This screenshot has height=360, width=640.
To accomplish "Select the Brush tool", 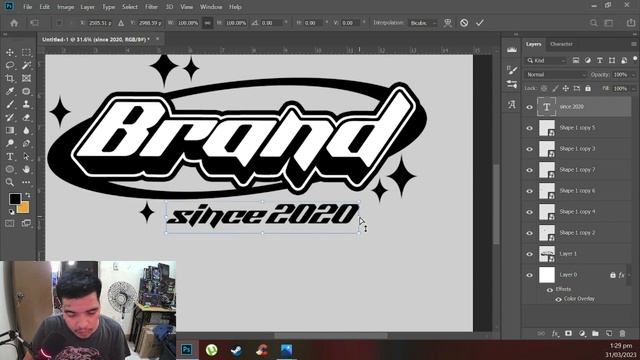I will click(x=10, y=104).
